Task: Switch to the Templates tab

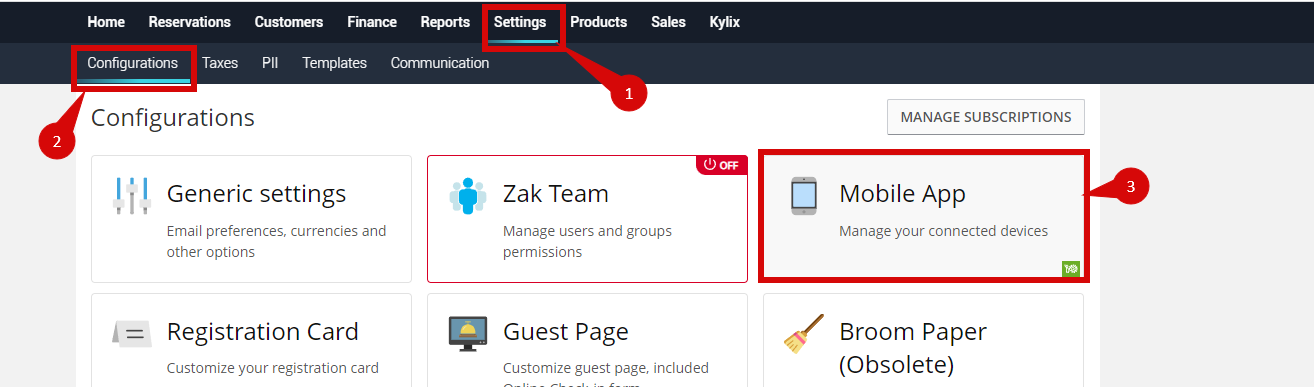Action: click(335, 63)
